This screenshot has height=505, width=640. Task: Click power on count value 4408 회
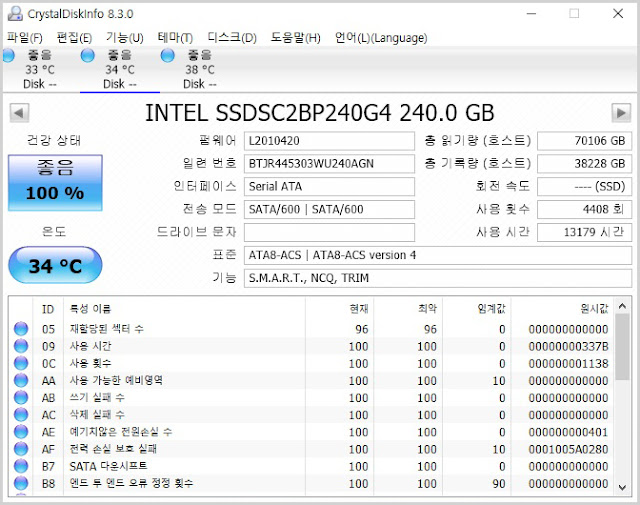pos(584,209)
